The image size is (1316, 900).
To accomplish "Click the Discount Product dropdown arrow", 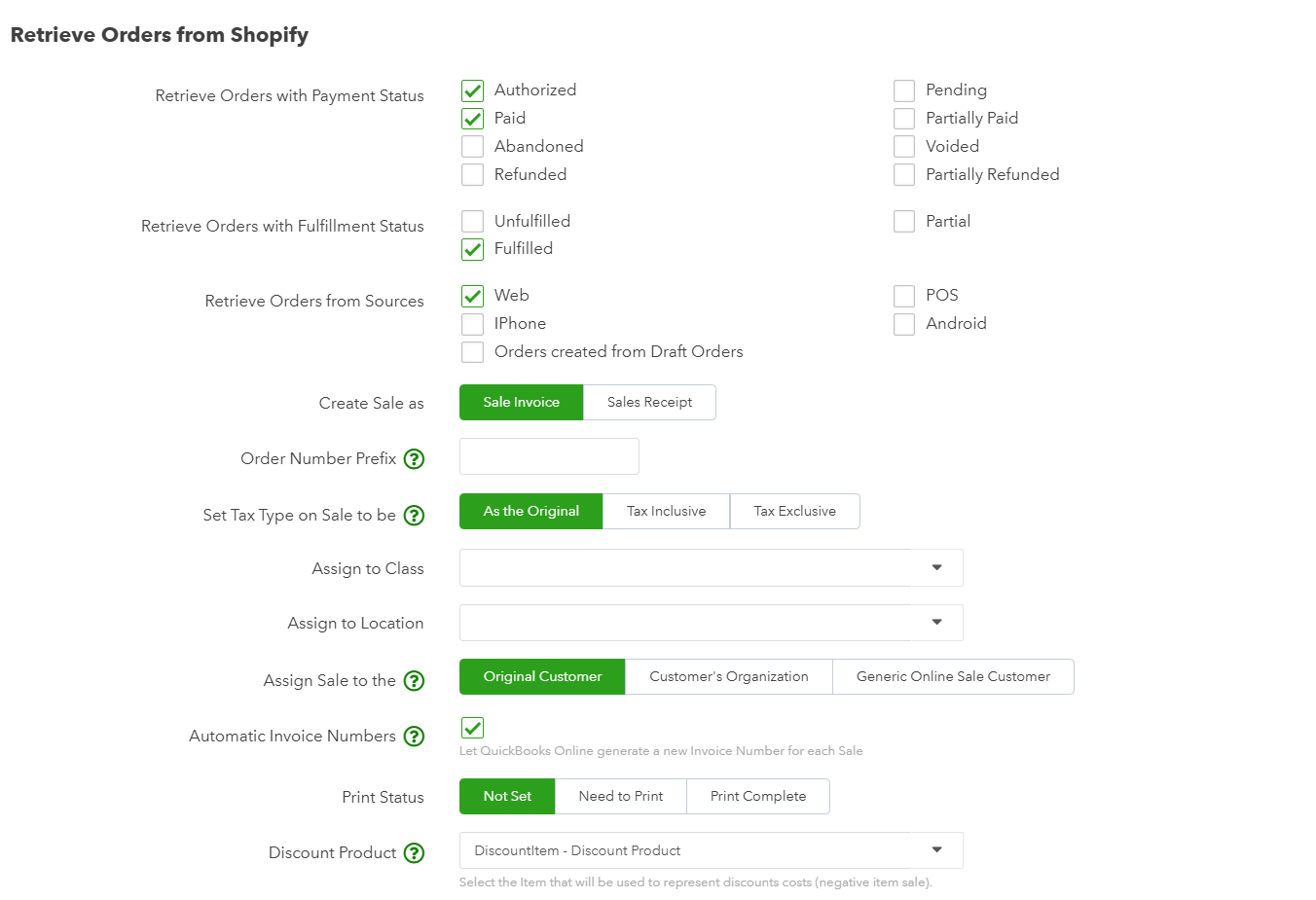I will [x=936, y=849].
